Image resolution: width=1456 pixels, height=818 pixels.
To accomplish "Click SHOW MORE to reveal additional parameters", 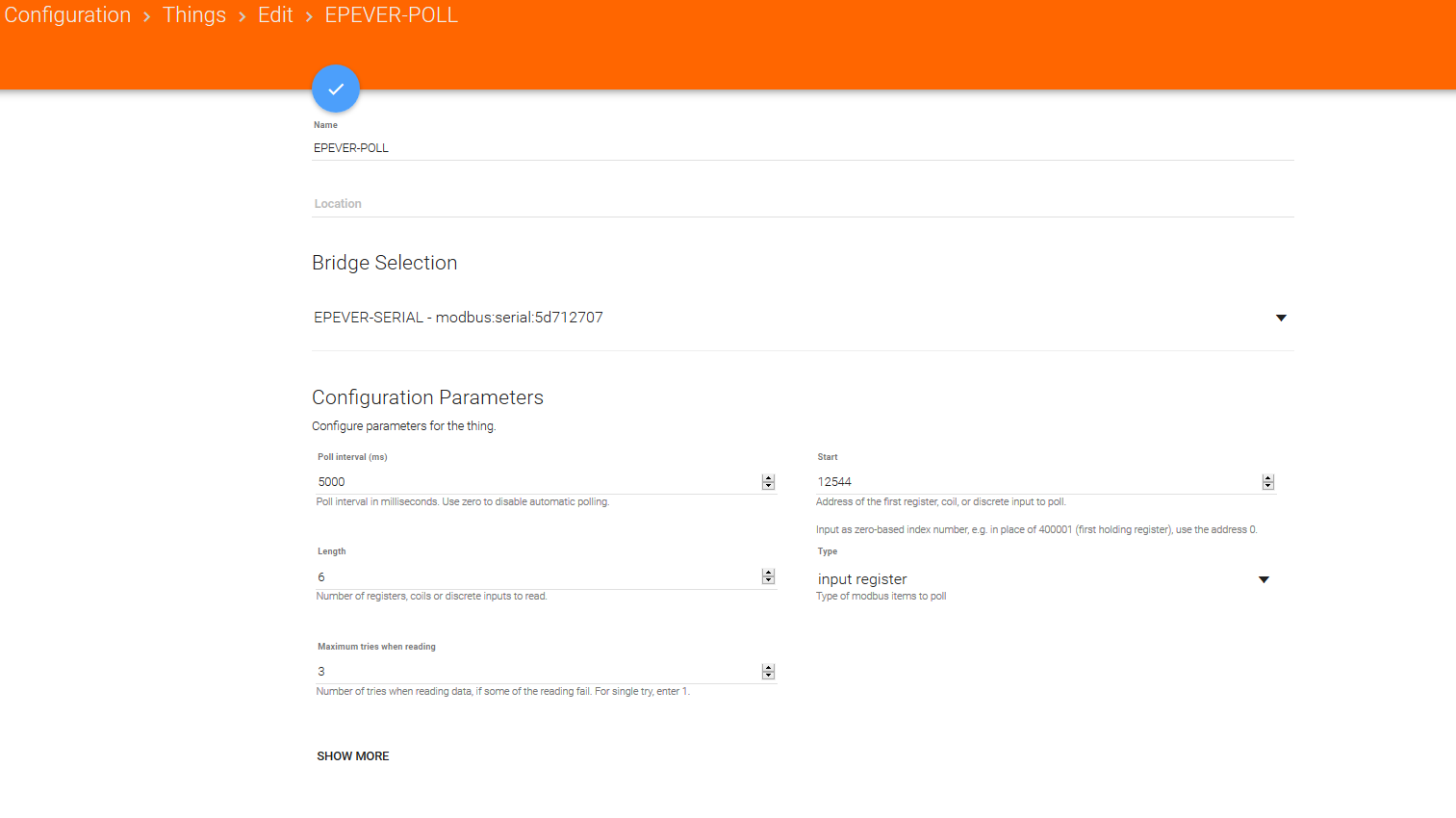I will [x=353, y=756].
